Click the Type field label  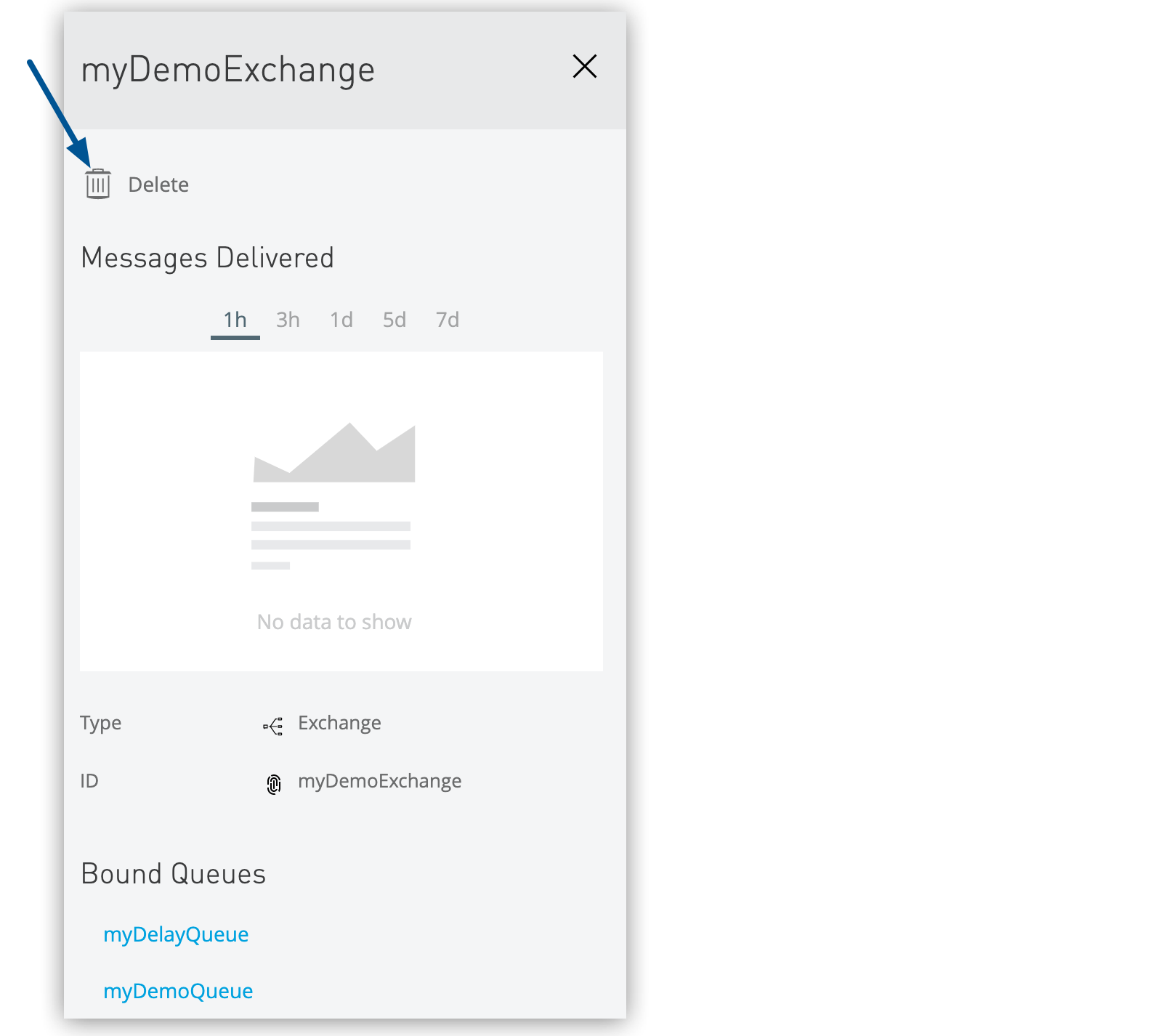click(101, 723)
